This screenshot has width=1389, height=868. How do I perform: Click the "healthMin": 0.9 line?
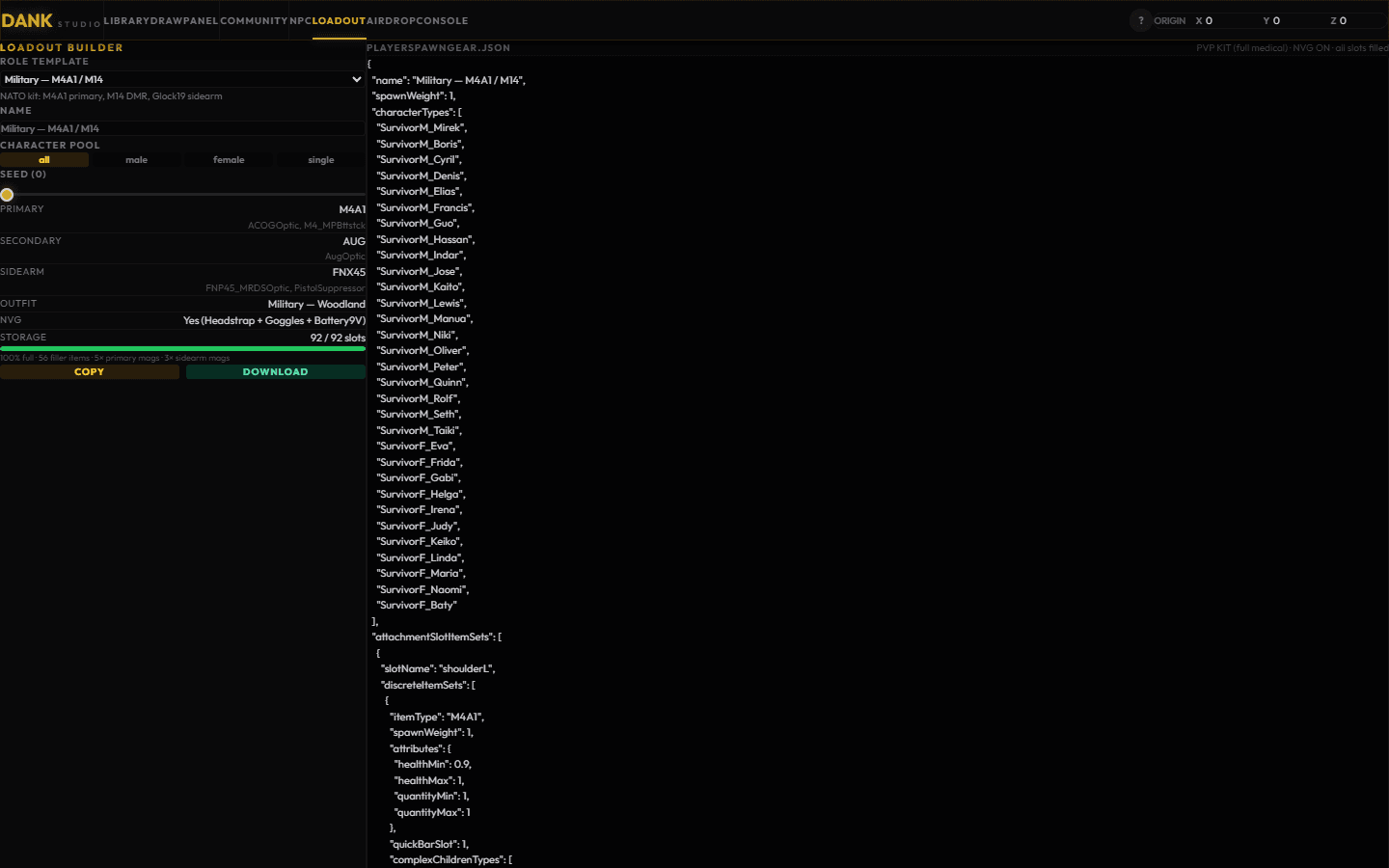(433, 764)
